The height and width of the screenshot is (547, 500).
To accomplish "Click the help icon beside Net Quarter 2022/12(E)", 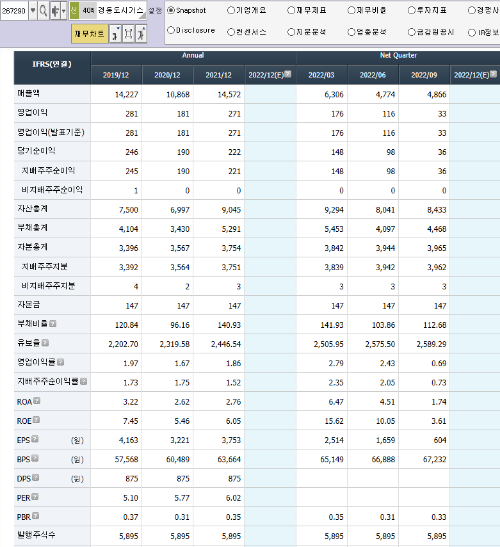I will point(493,74).
